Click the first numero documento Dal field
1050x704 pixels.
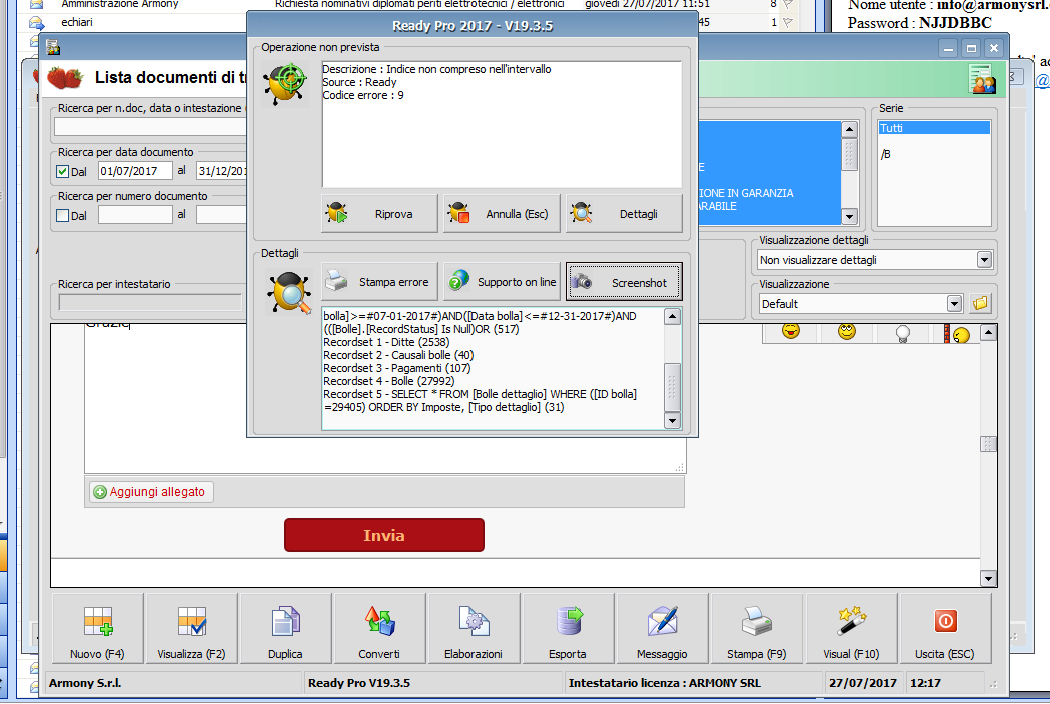135,215
